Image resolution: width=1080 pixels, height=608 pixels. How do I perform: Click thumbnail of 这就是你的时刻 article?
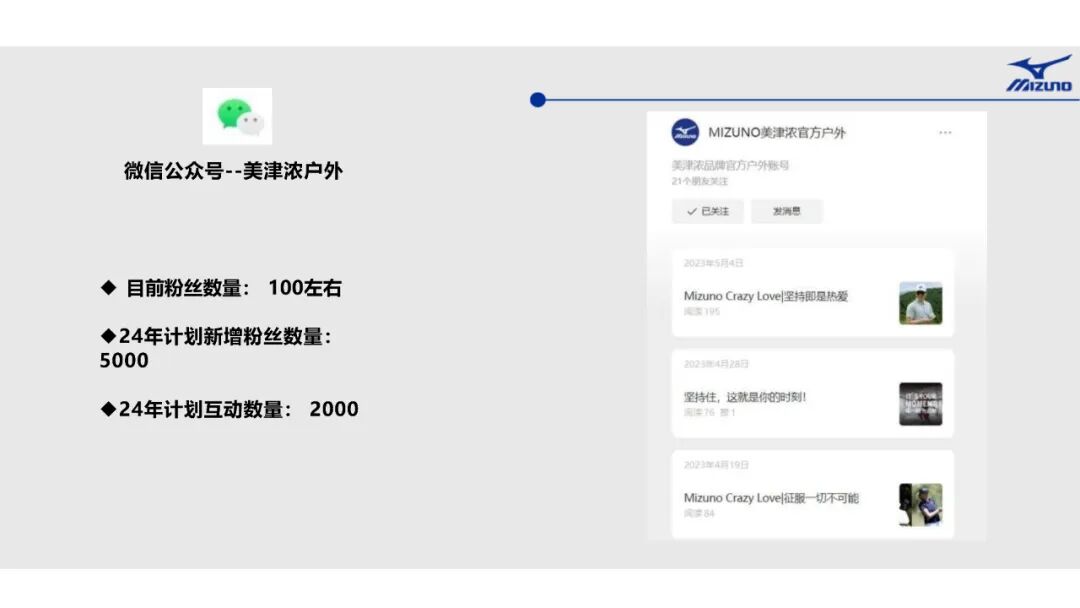[x=920, y=403]
